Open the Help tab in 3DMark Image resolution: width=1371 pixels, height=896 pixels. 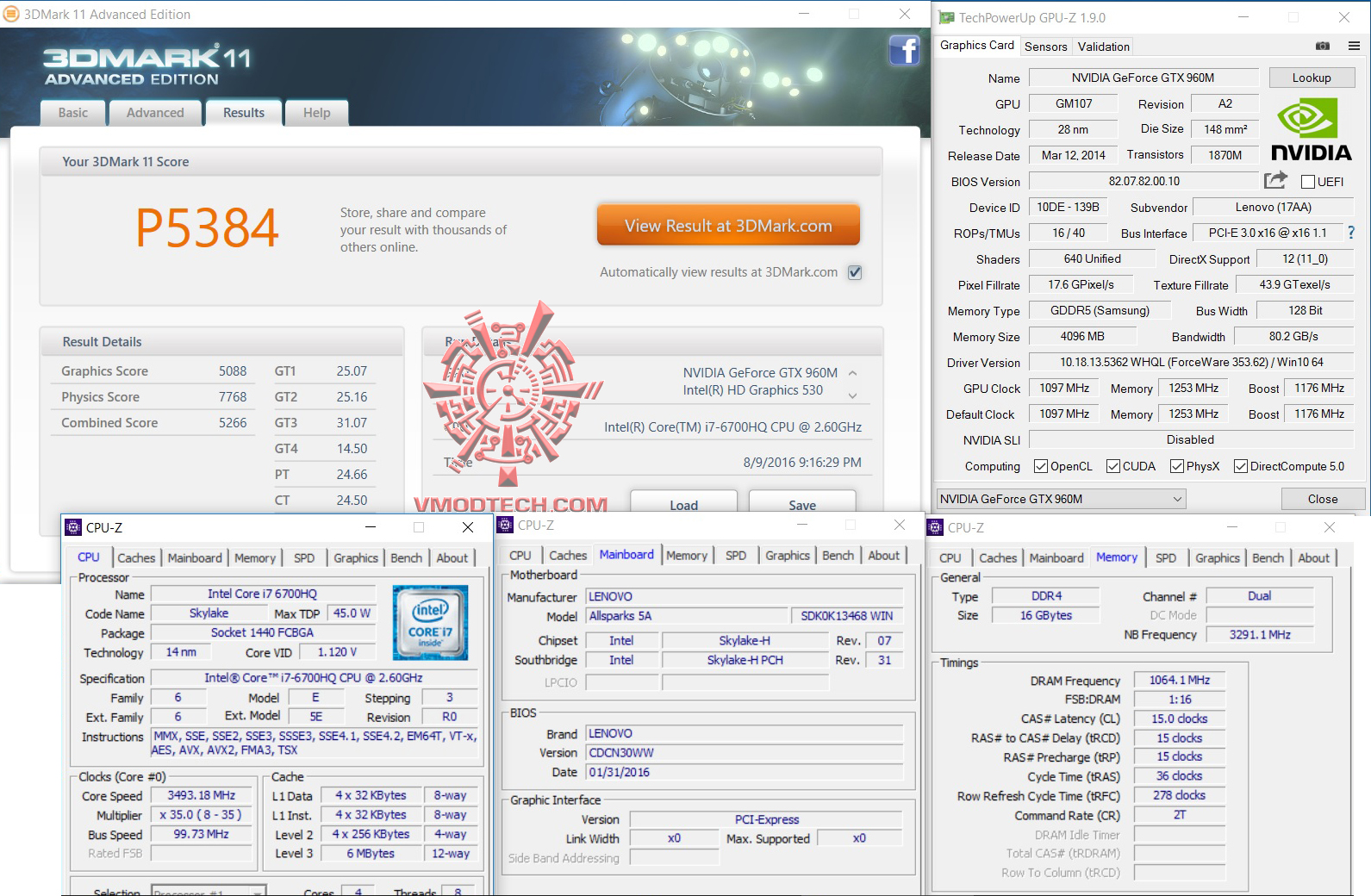(317, 113)
